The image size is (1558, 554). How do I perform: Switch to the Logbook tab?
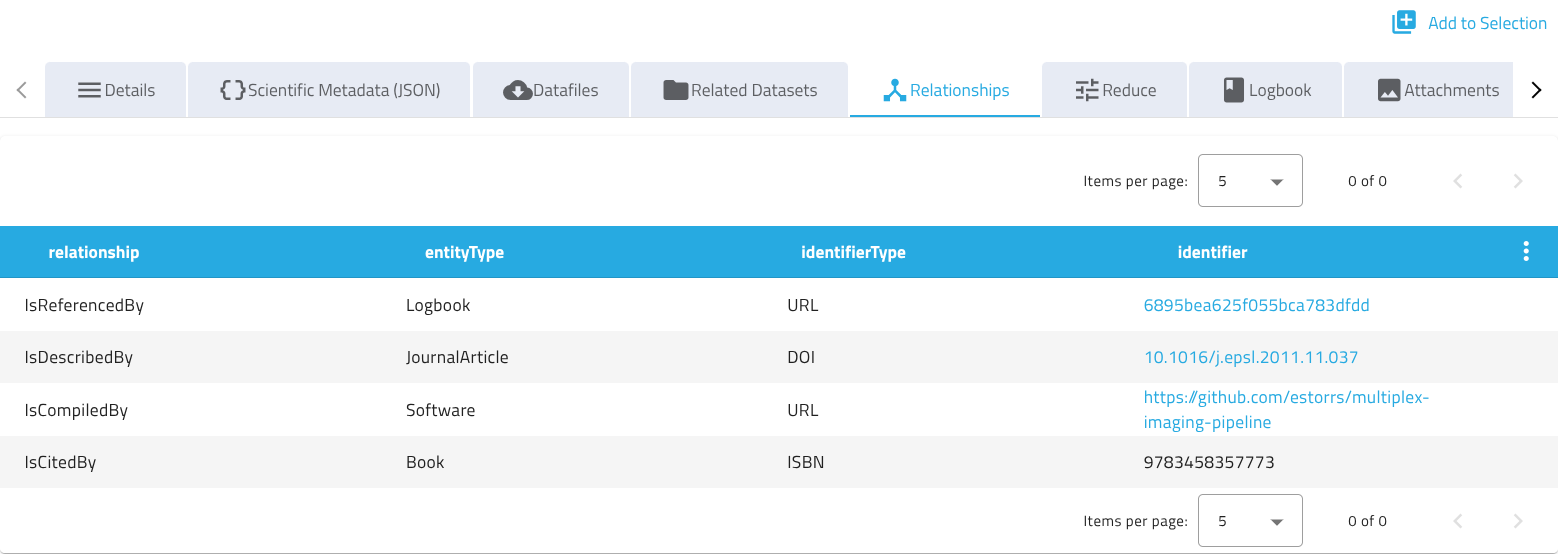pyautogui.click(x=1266, y=90)
